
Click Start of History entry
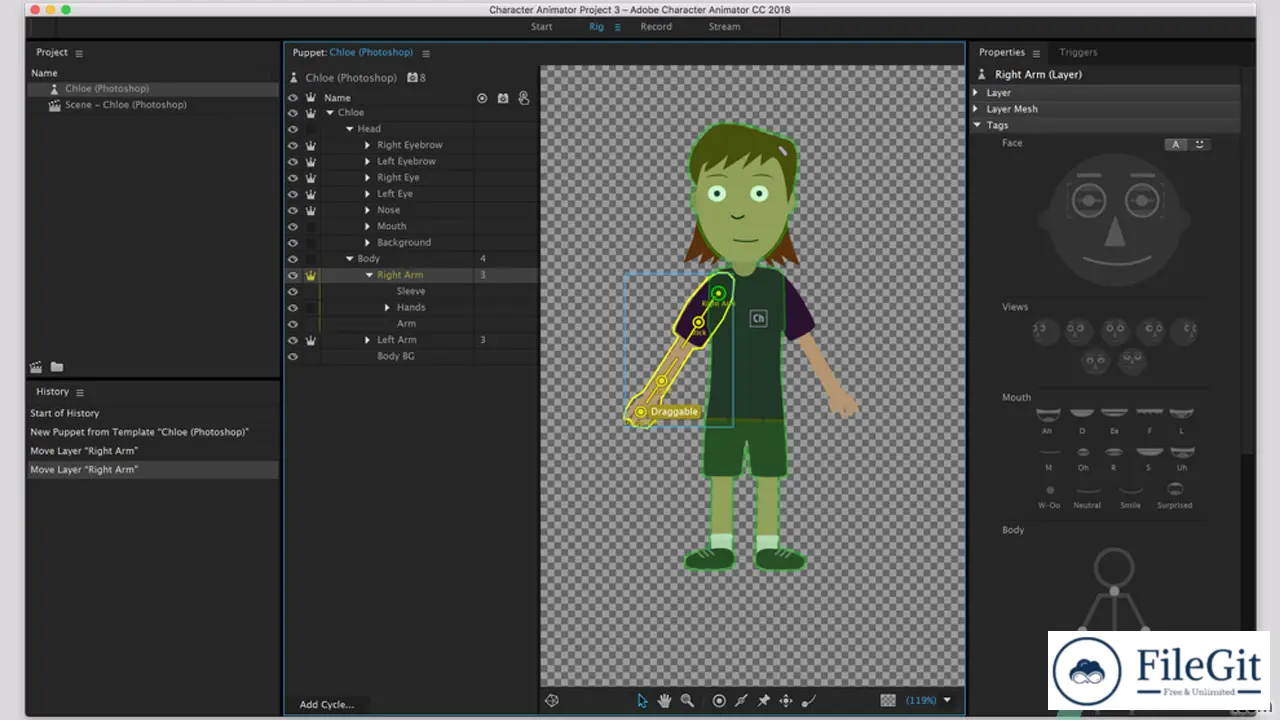pyautogui.click(x=65, y=413)
